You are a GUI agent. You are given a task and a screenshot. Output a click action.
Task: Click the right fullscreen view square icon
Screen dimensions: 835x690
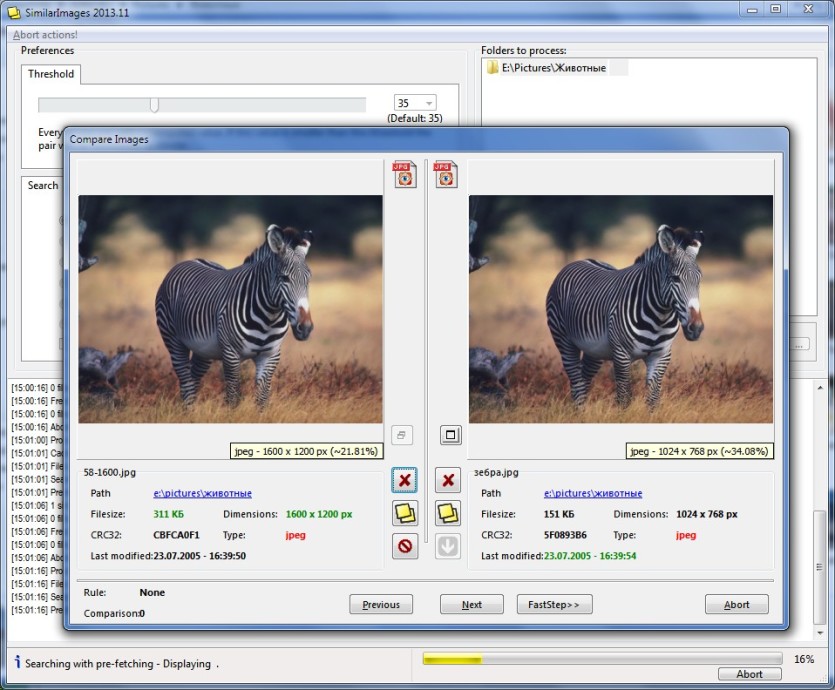[x=451, y=435]
